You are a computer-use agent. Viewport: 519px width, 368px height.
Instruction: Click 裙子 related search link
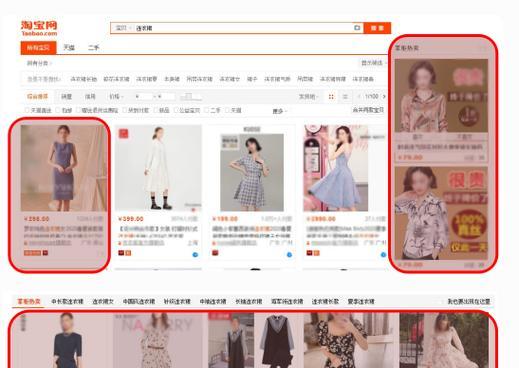coord(252,79)
